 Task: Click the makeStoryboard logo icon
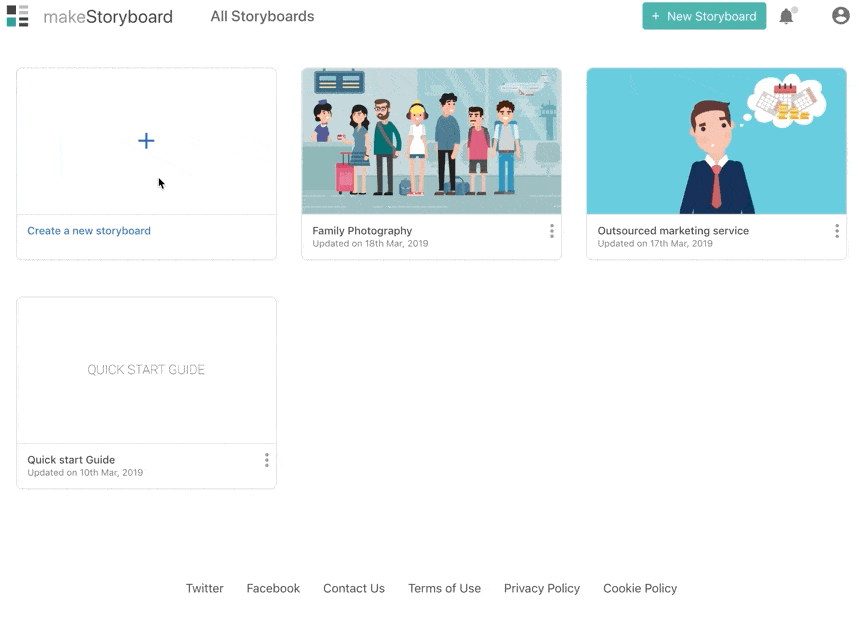pyautogui.click(x=17, y=16)
